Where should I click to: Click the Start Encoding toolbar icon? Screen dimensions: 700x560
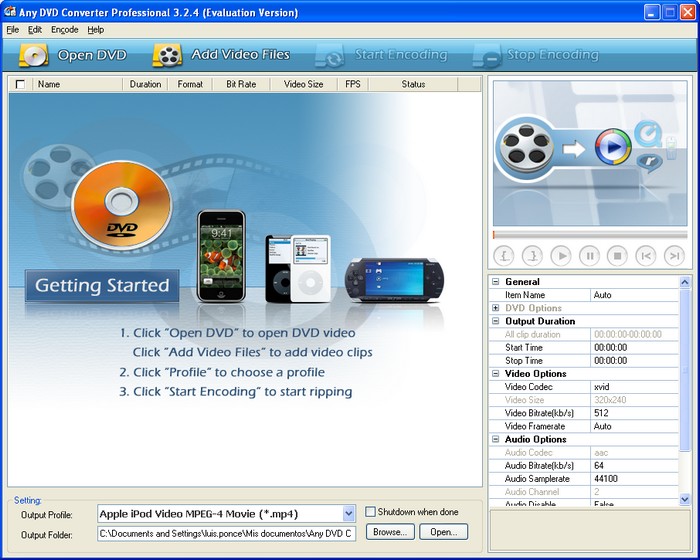(329, 56)
